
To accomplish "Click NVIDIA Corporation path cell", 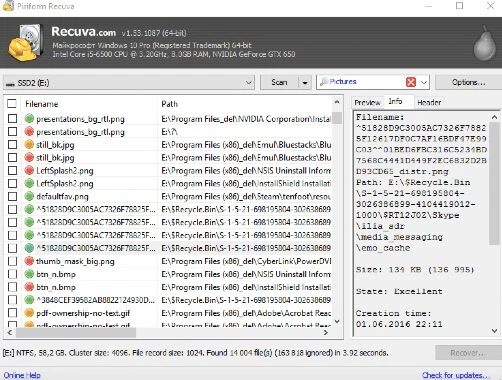I will click(246, 119).
